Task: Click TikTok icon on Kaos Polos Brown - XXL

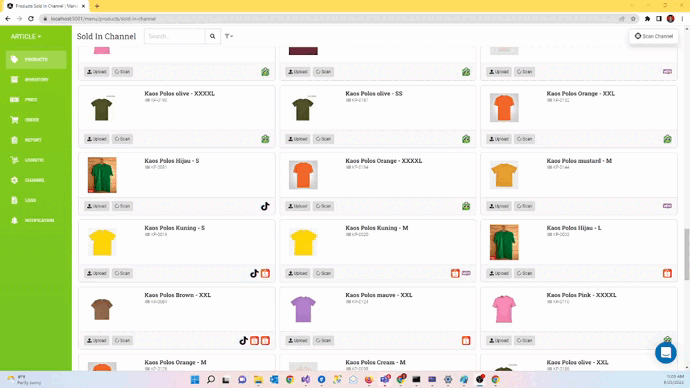Action: (243, 340)
